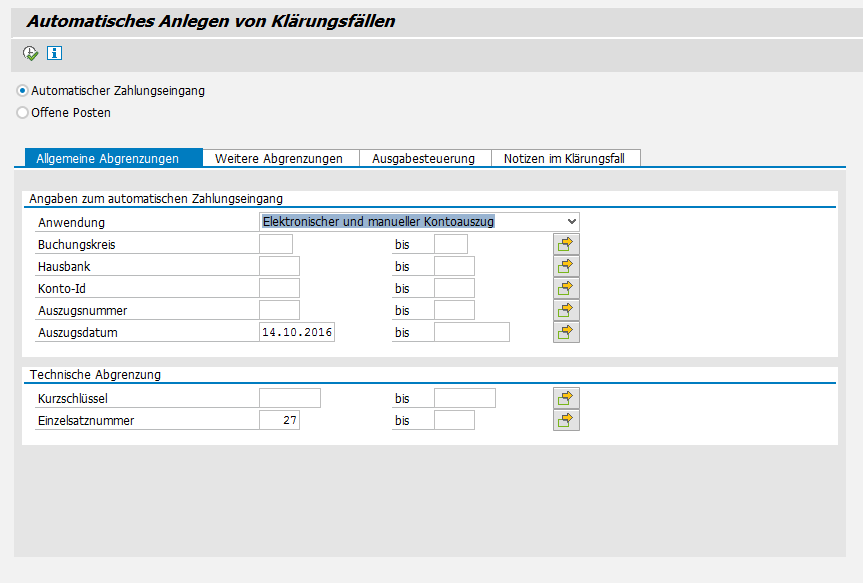863x583 pixels.
Task: Select the Offene Posten radio button
Action: (x=23, y=113)
